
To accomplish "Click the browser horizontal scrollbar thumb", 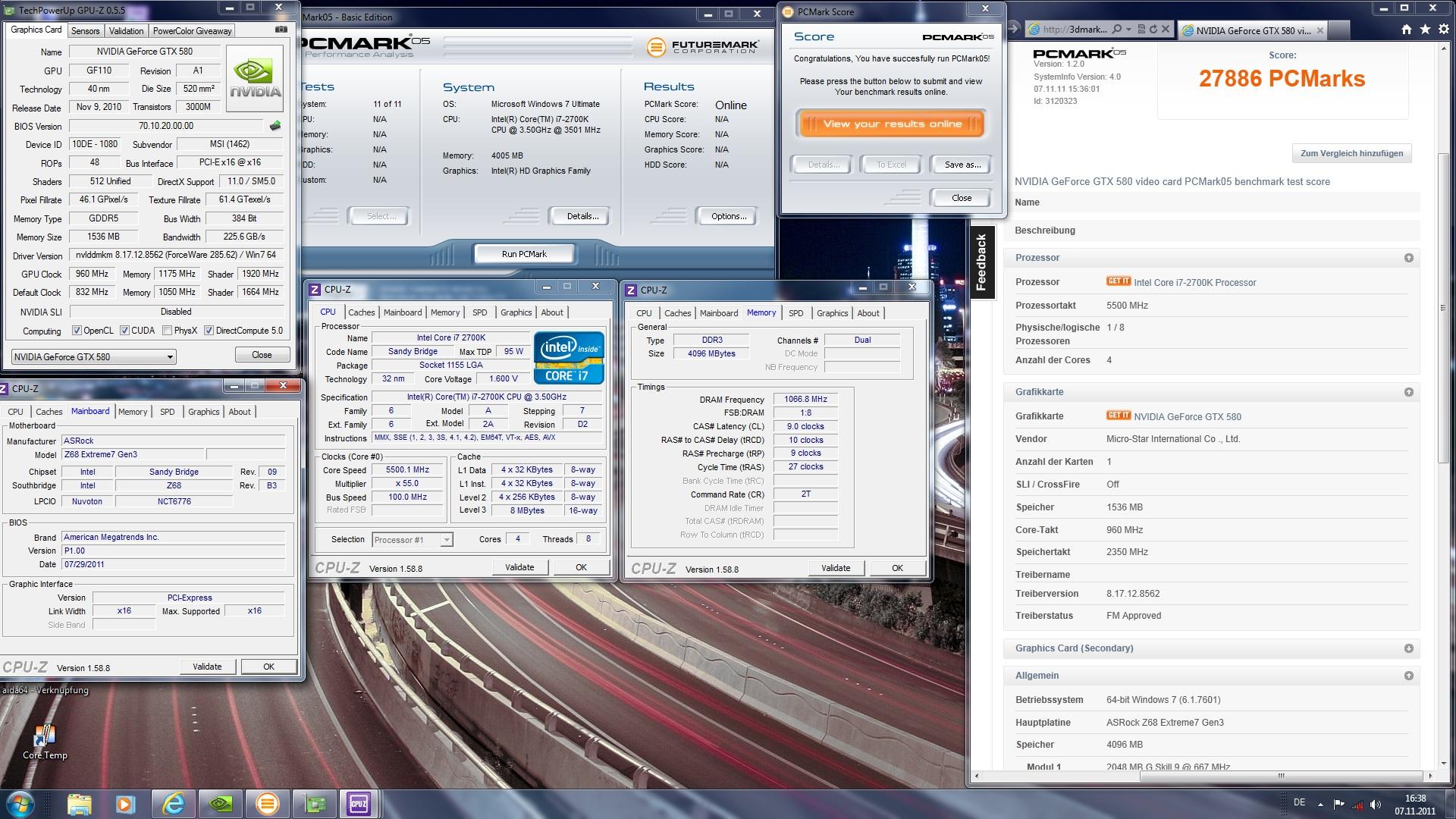I will coord(1281,776).
